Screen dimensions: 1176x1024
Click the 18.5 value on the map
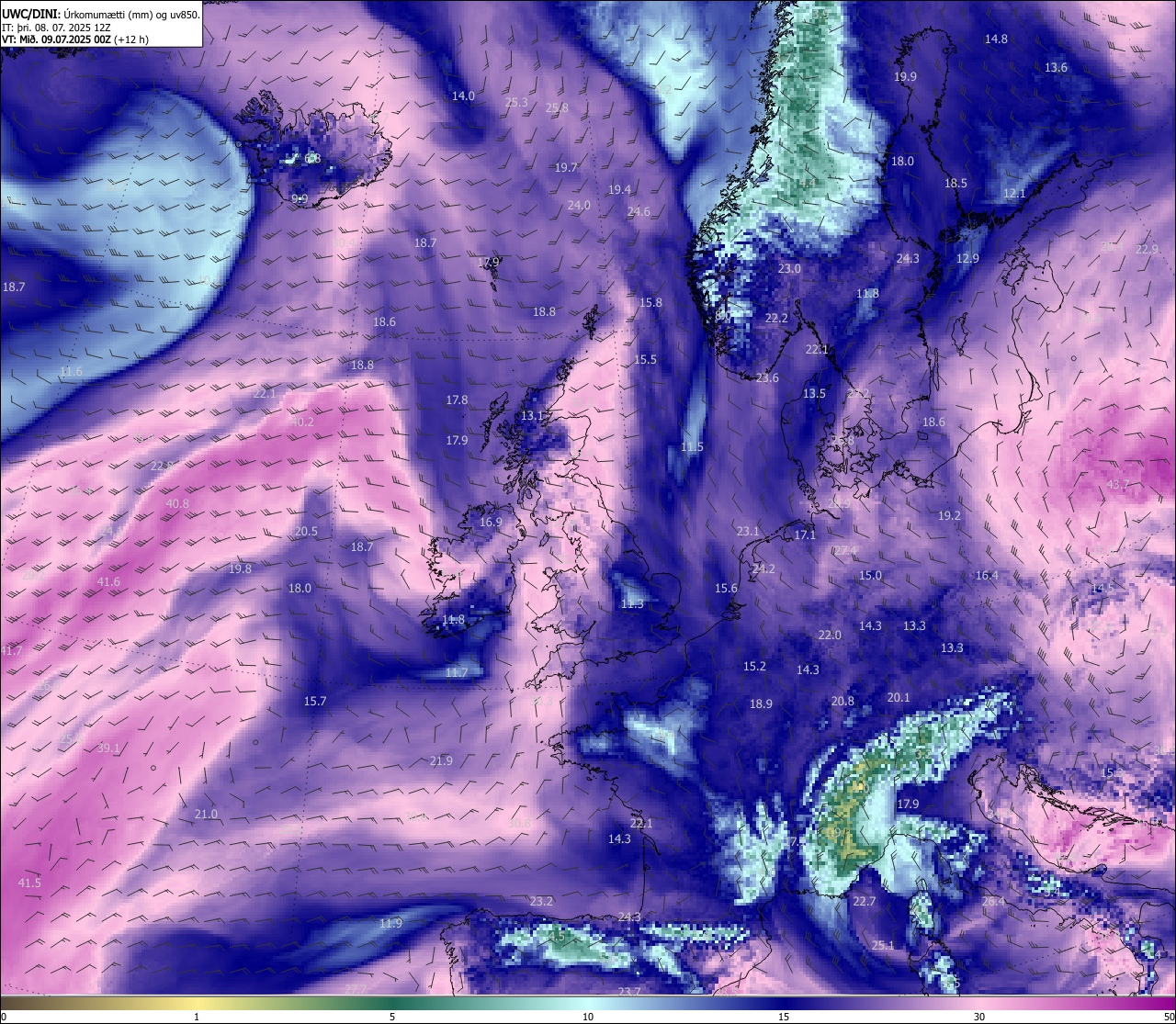955,184
